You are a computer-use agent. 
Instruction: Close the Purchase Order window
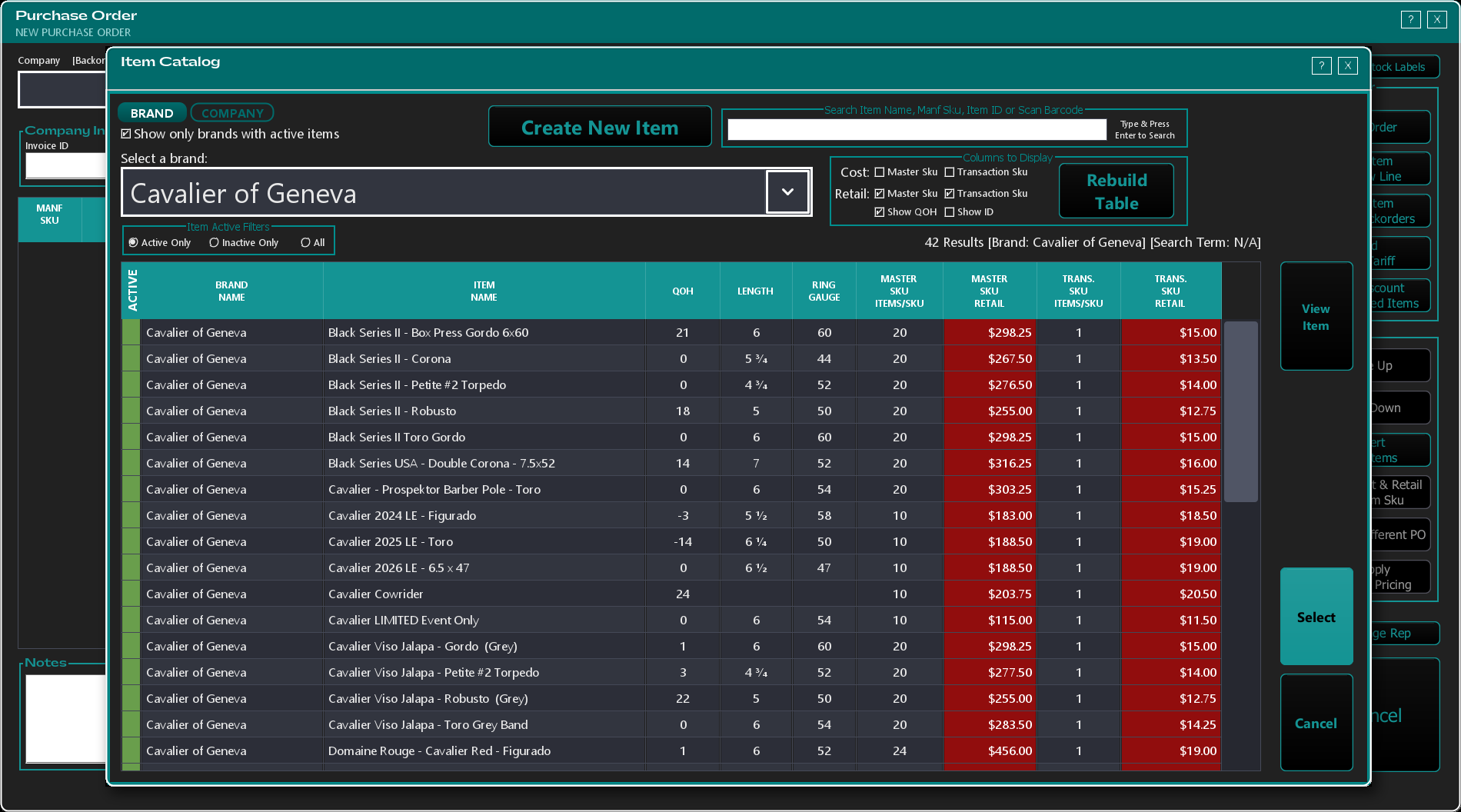click(x=1436, y=20)
